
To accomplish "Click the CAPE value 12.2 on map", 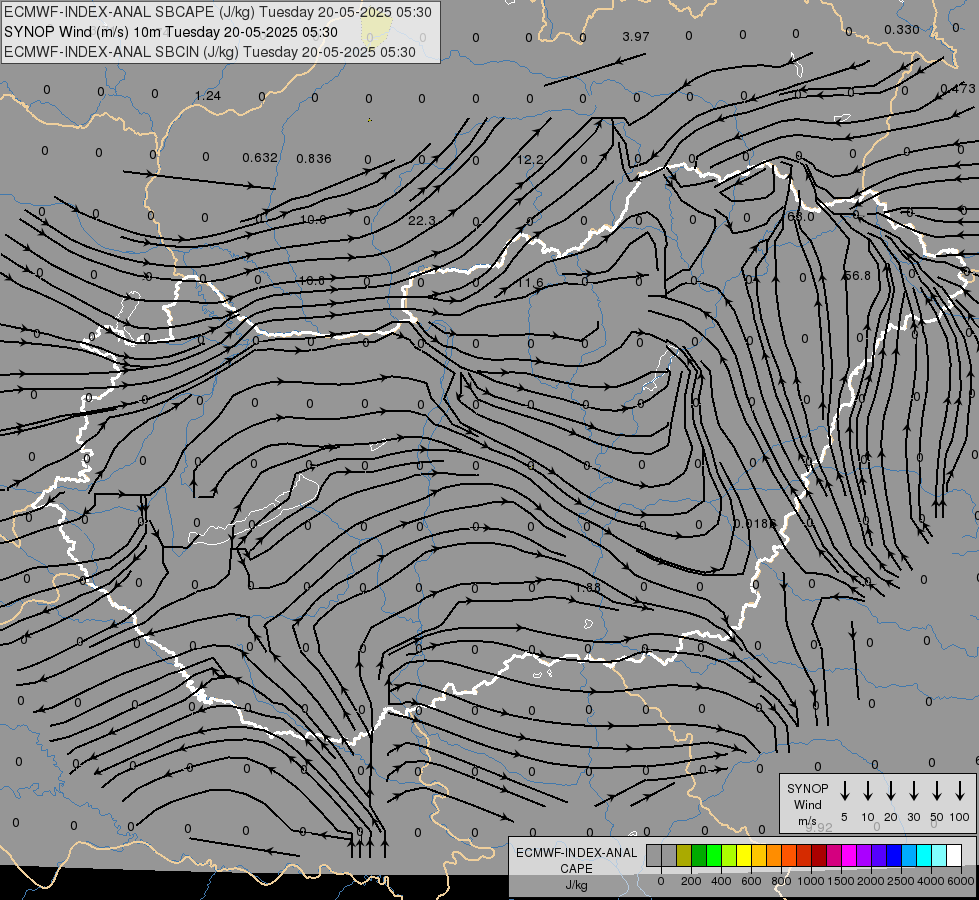I will tap(530, 160).
